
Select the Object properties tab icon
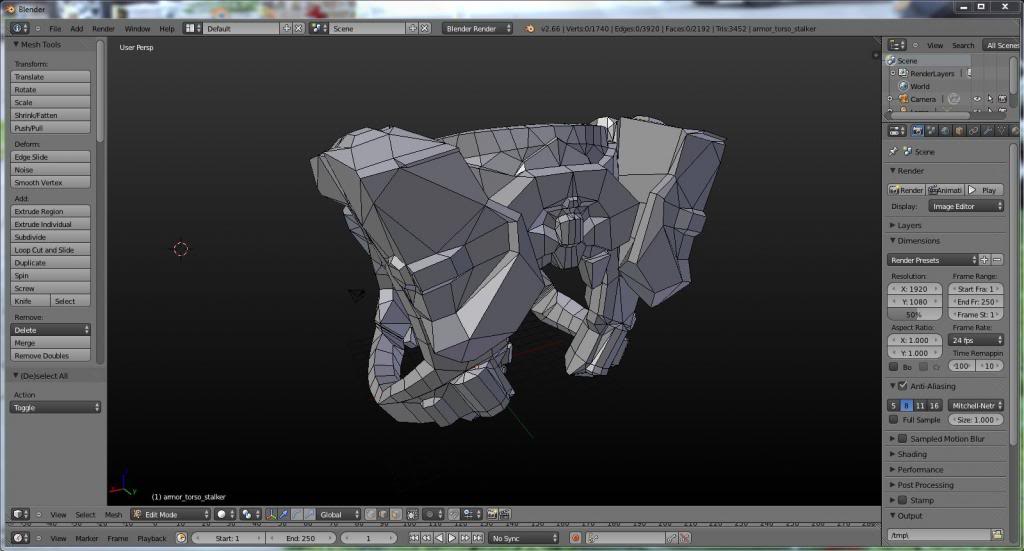point(959,131)
